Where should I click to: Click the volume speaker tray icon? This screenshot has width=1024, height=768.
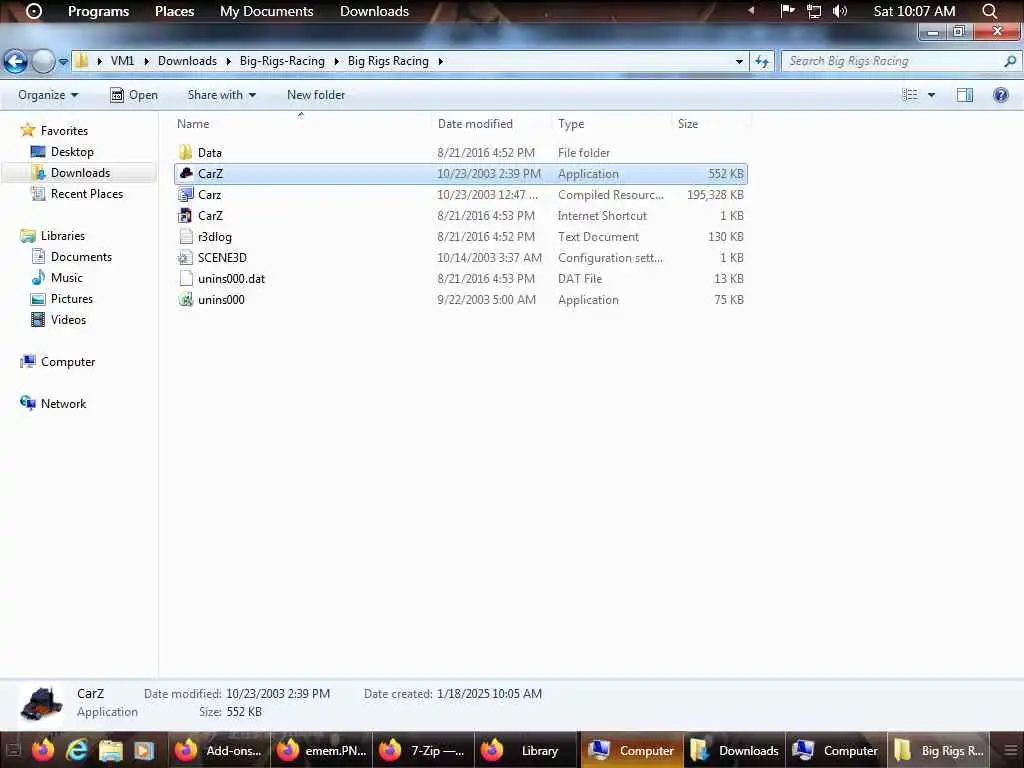[840, 11]
